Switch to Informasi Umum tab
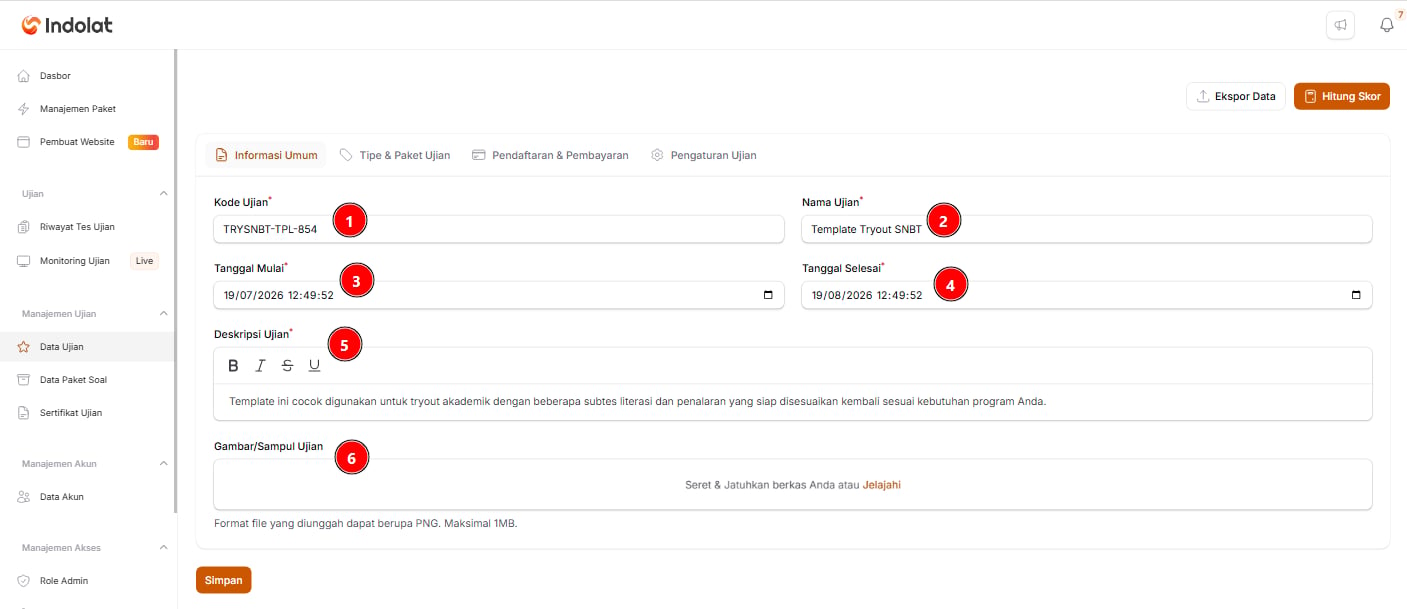Screen dimensions: 1407x609 (x=266, y=155)
